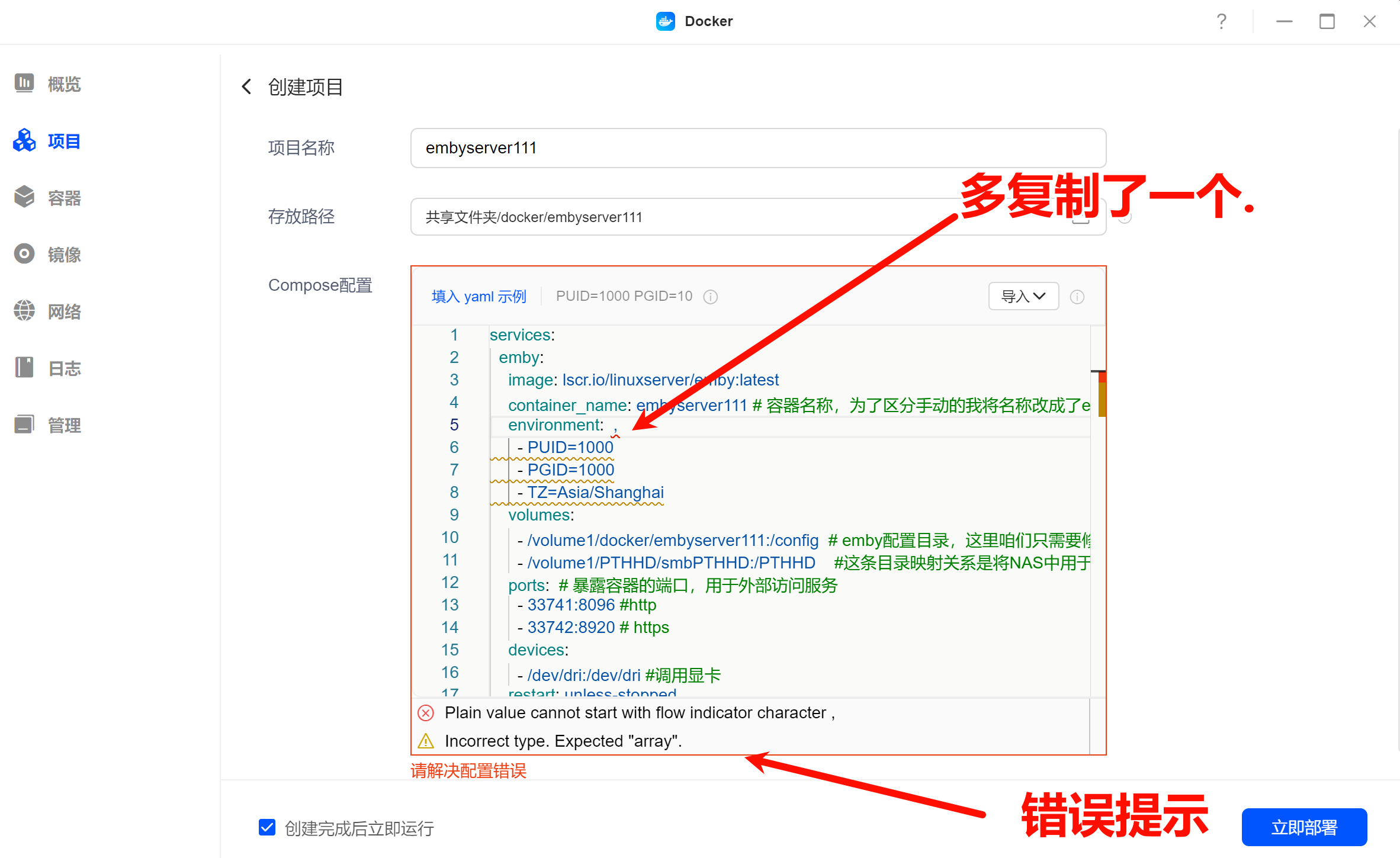Click the Docker whale logo in title bar

pos(666,21)
